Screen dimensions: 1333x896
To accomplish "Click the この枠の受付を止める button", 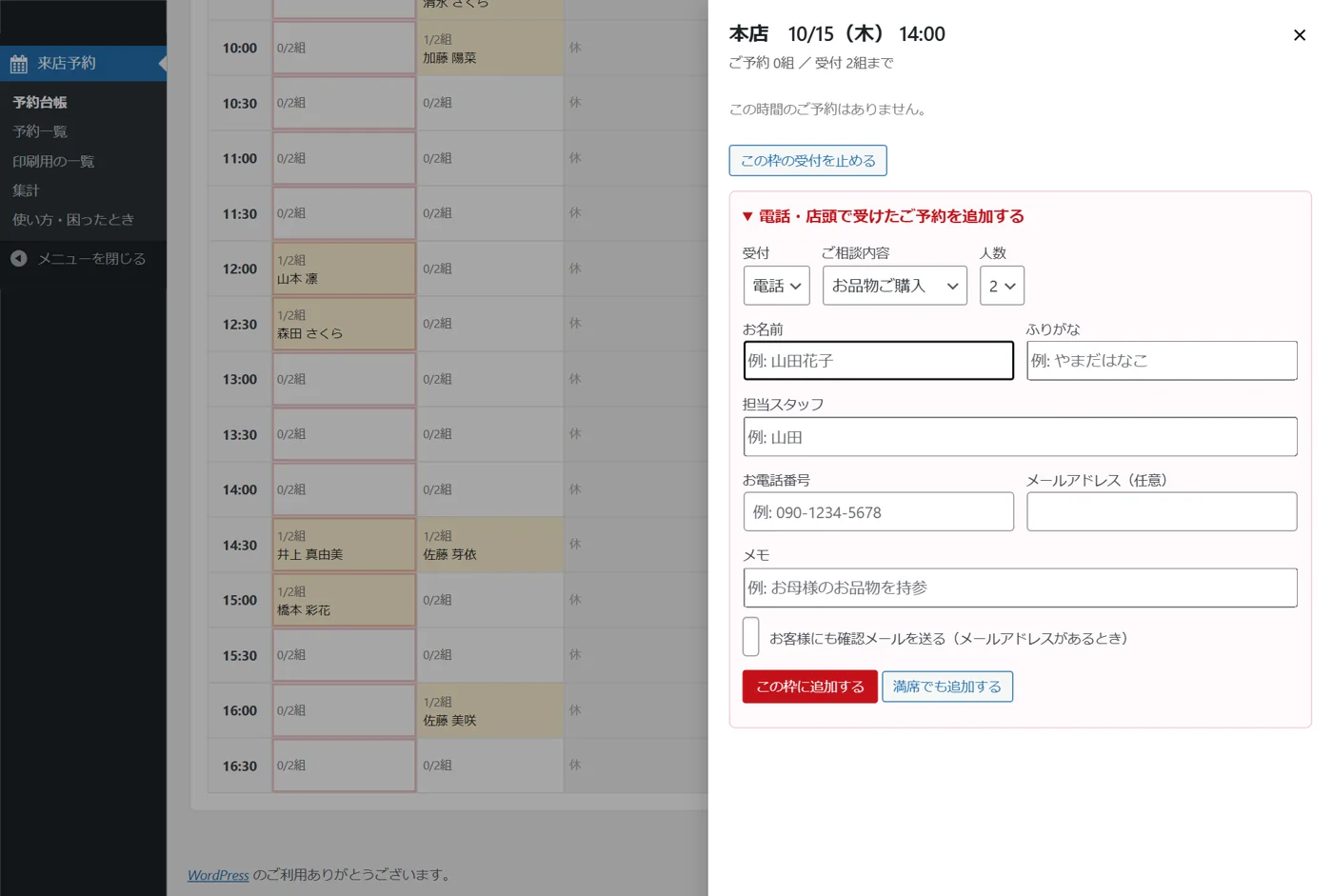I will (808, 160).
